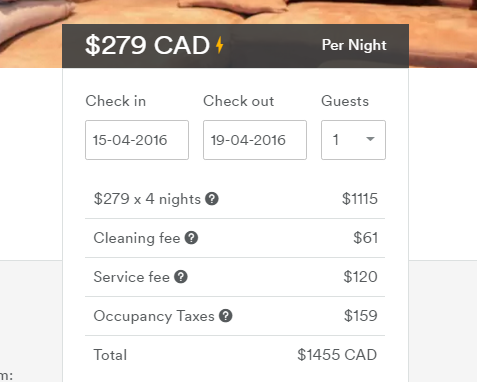Click the listing photo background
This screenshot has height=382, width=477.
pyautogui.click(x=31, y=33)
